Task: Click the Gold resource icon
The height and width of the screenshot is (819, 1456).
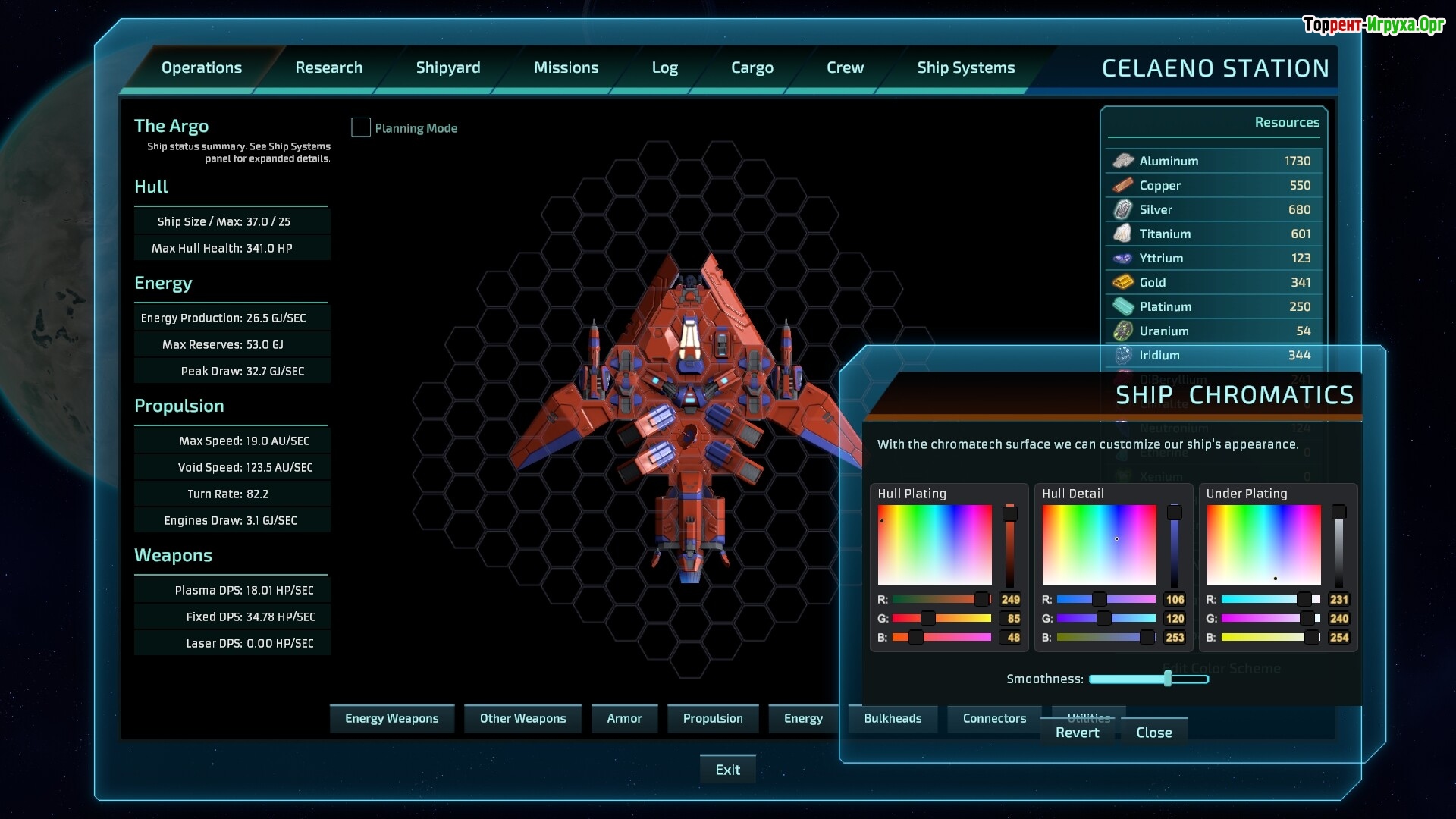Action: 1122,282
